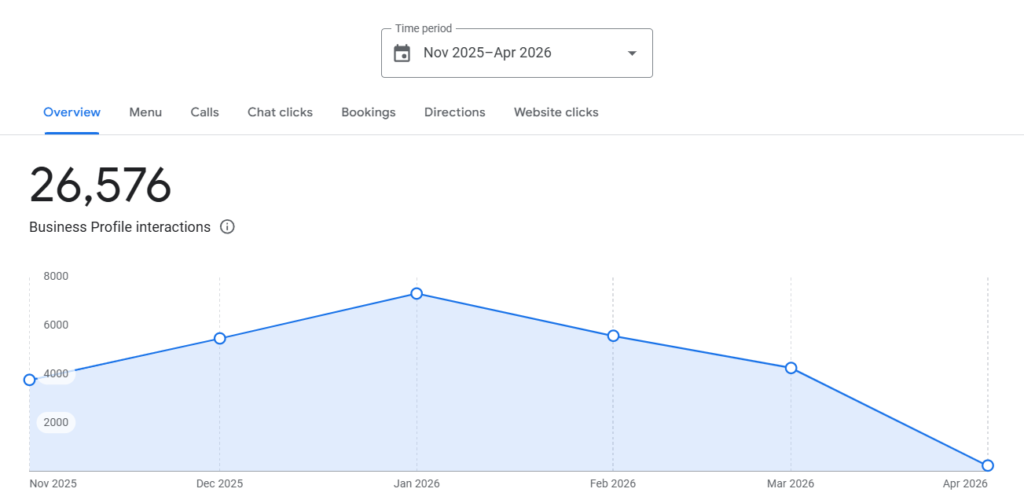
Task: Click the Business Profile interactions label
Action: tap(120, 227)
